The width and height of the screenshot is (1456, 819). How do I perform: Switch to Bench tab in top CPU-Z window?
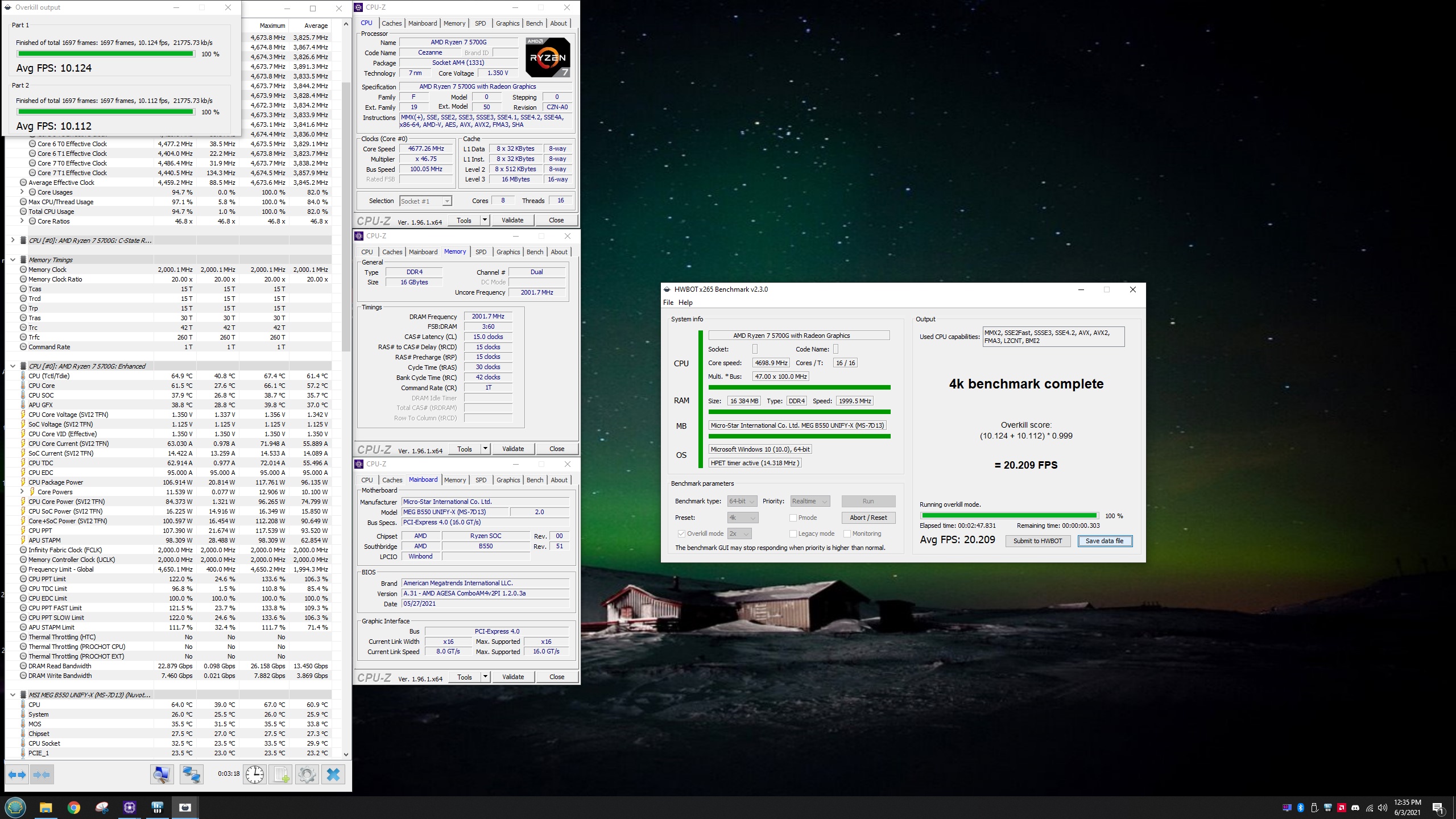tap(534, 23)
